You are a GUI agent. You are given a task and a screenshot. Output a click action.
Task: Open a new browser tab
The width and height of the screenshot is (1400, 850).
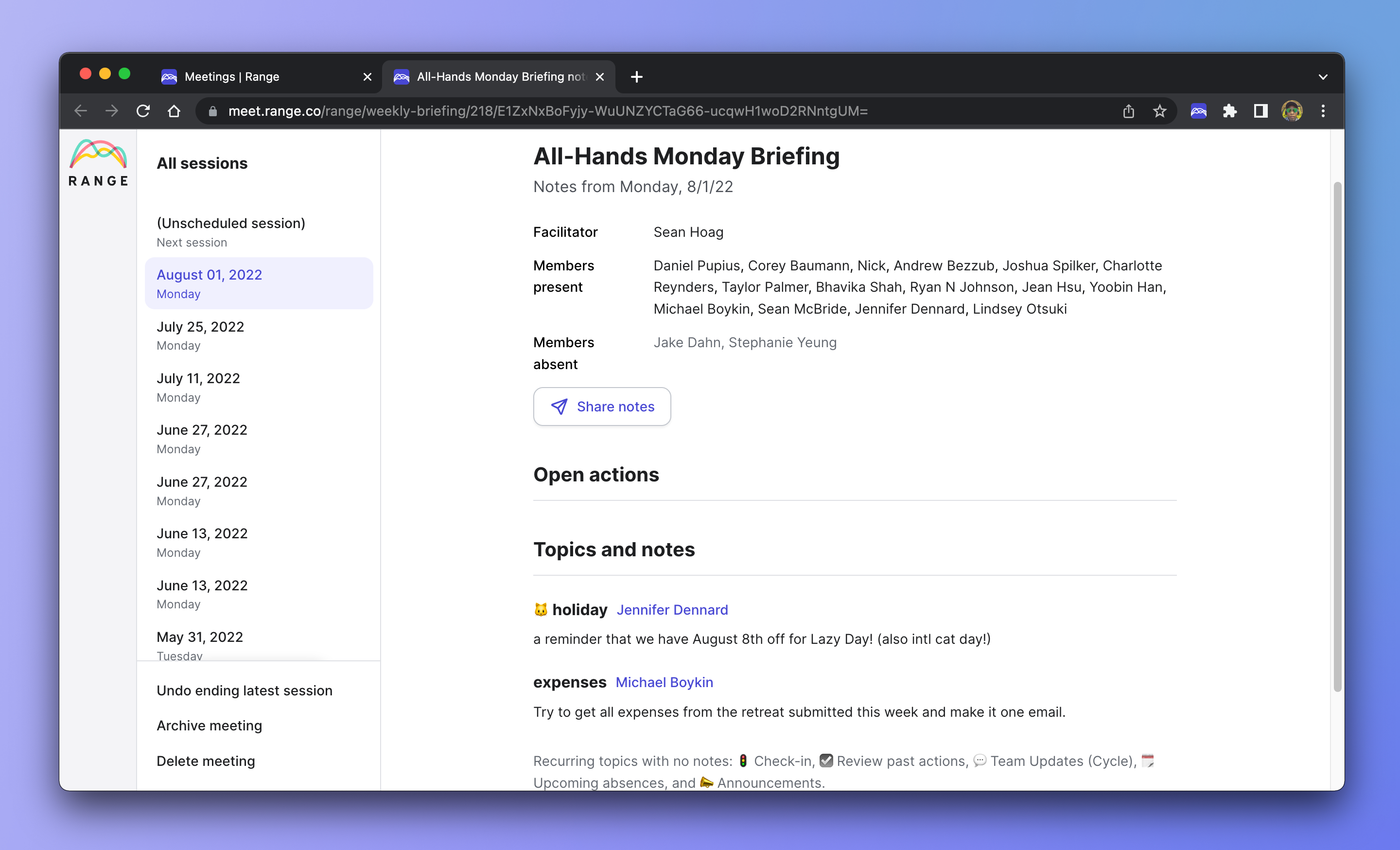(636, 77)
